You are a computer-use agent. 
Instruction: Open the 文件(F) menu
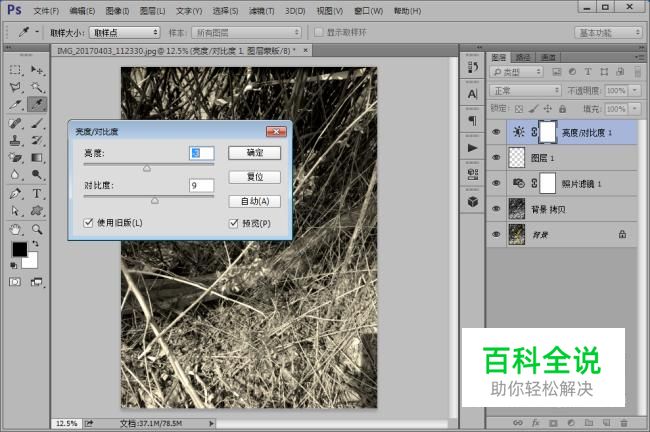click(x=46, y=11)
